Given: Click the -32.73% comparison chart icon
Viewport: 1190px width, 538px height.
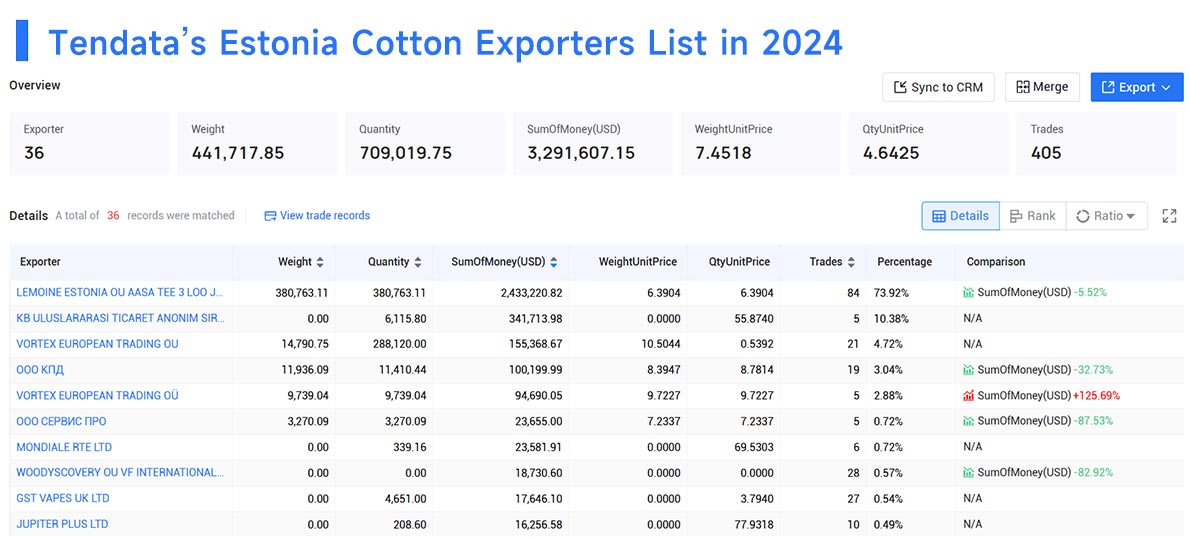Looking at the screenshot, I should point(968,370).
